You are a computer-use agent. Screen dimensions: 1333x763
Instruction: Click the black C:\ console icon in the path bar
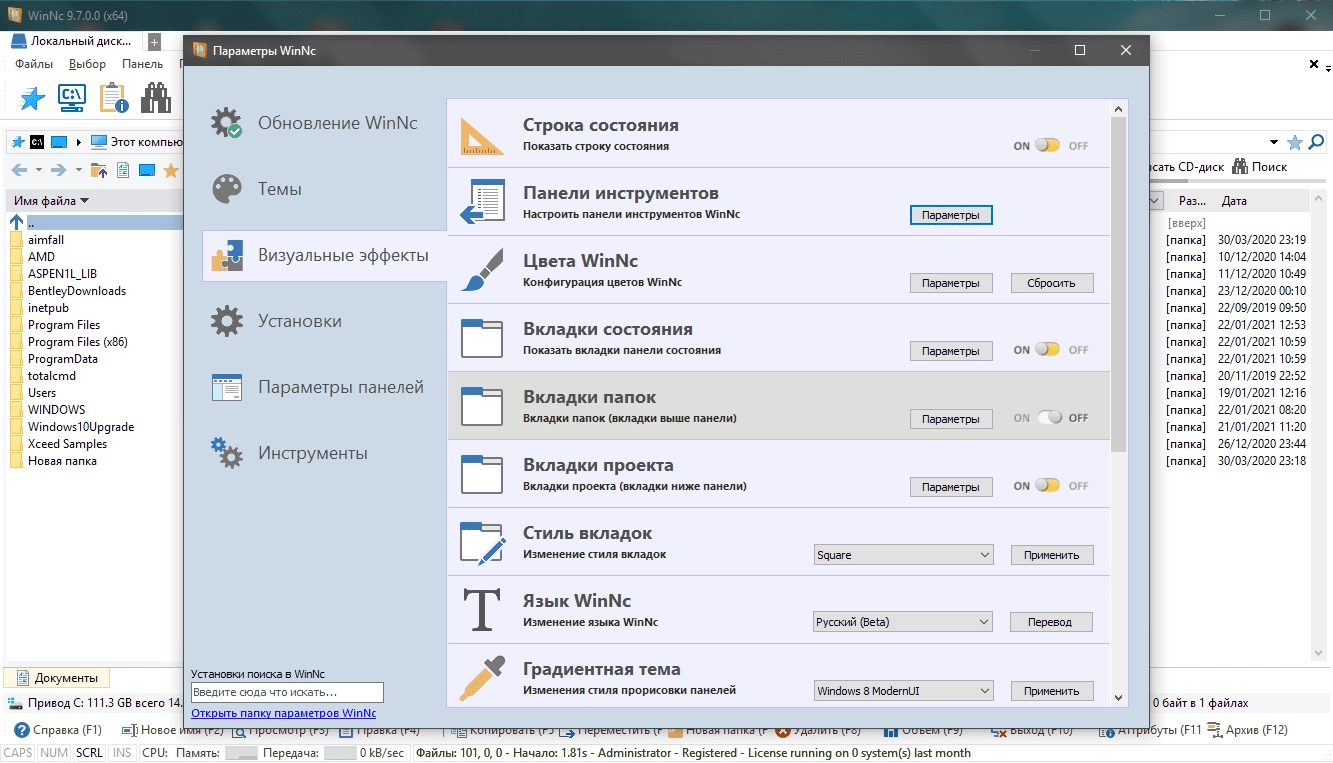[x=37, y=142]
